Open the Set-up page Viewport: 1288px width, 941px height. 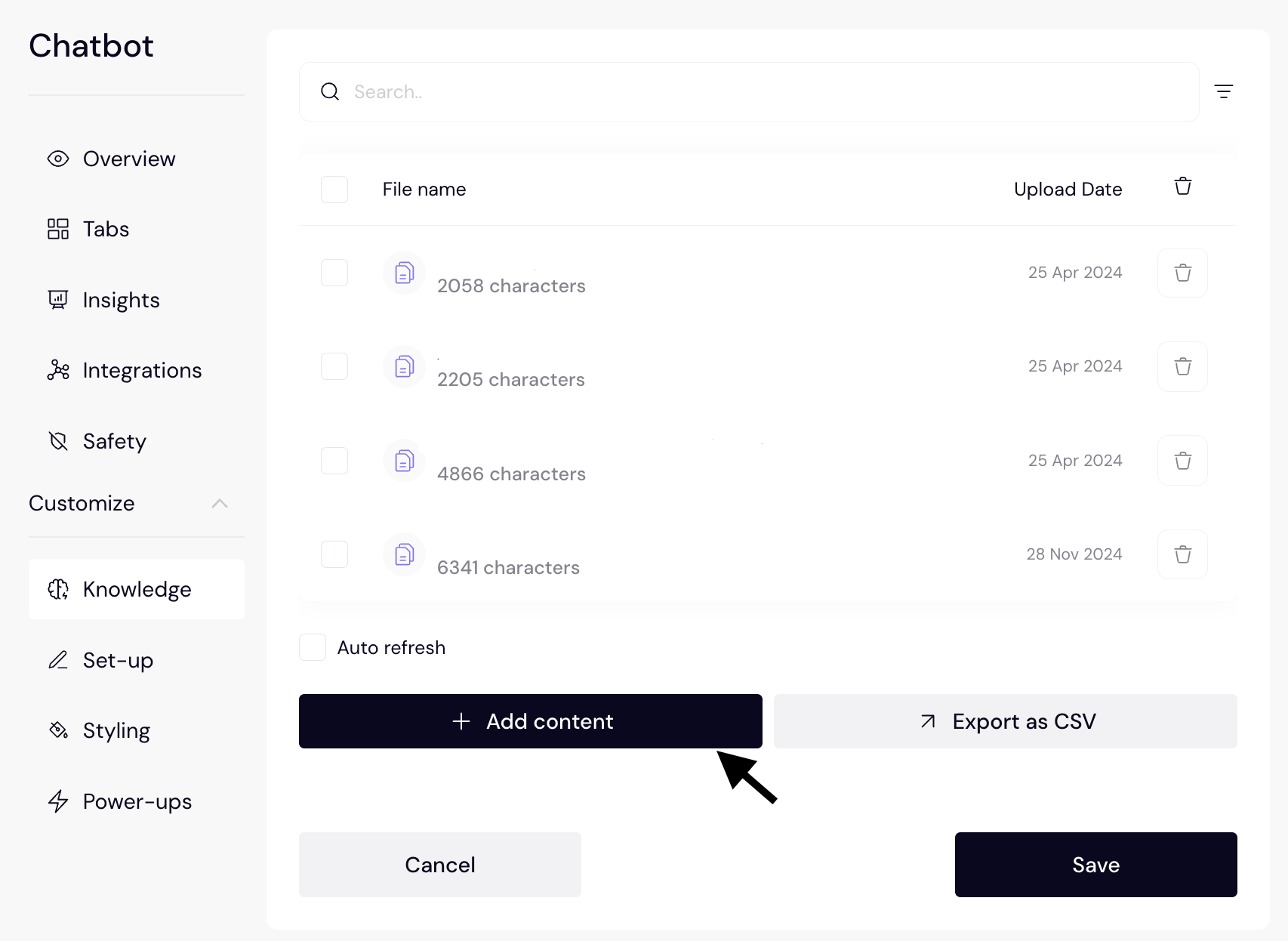click(137, 660)
